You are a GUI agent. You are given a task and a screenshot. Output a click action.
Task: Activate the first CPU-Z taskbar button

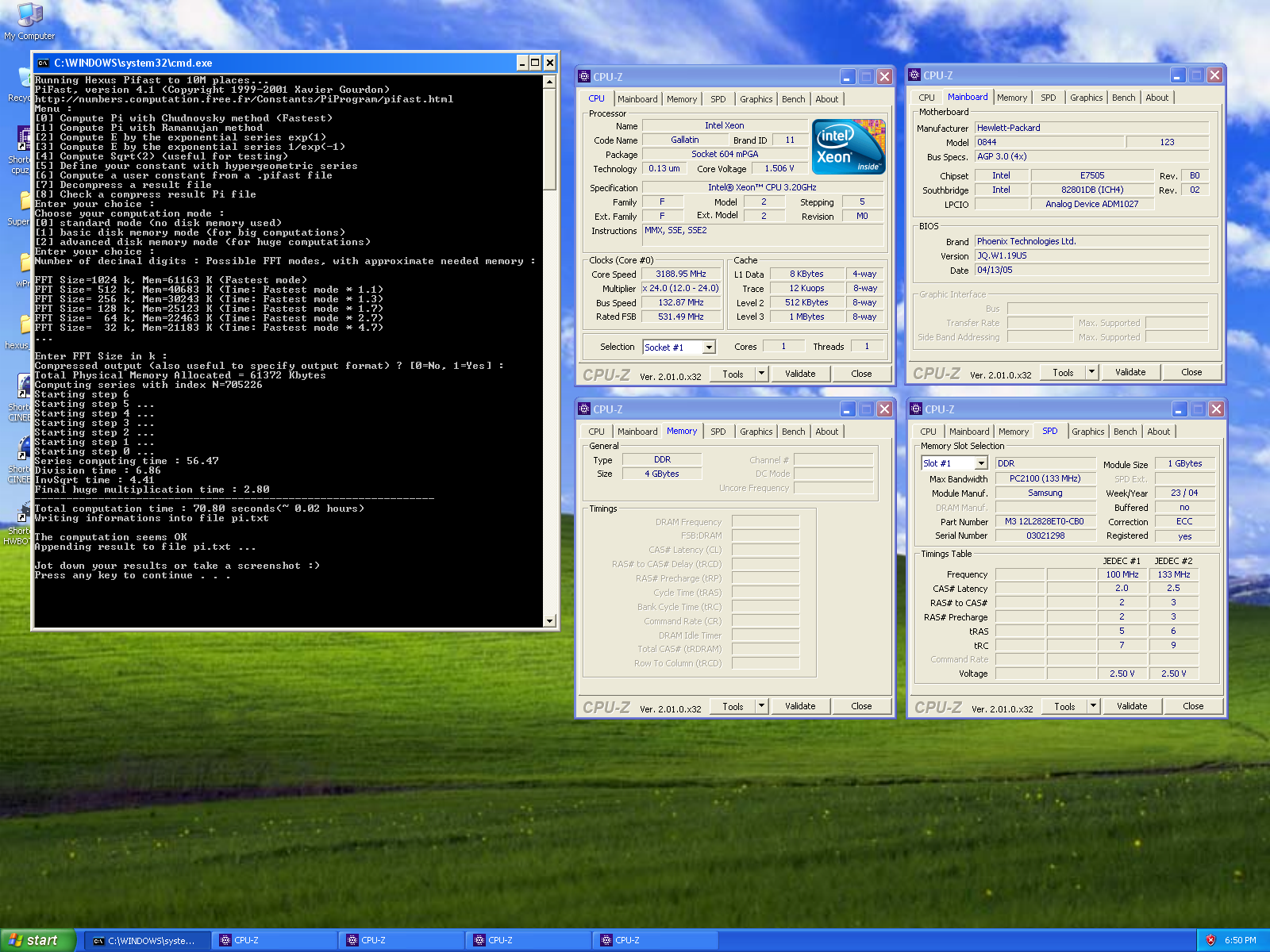[275, 940]
